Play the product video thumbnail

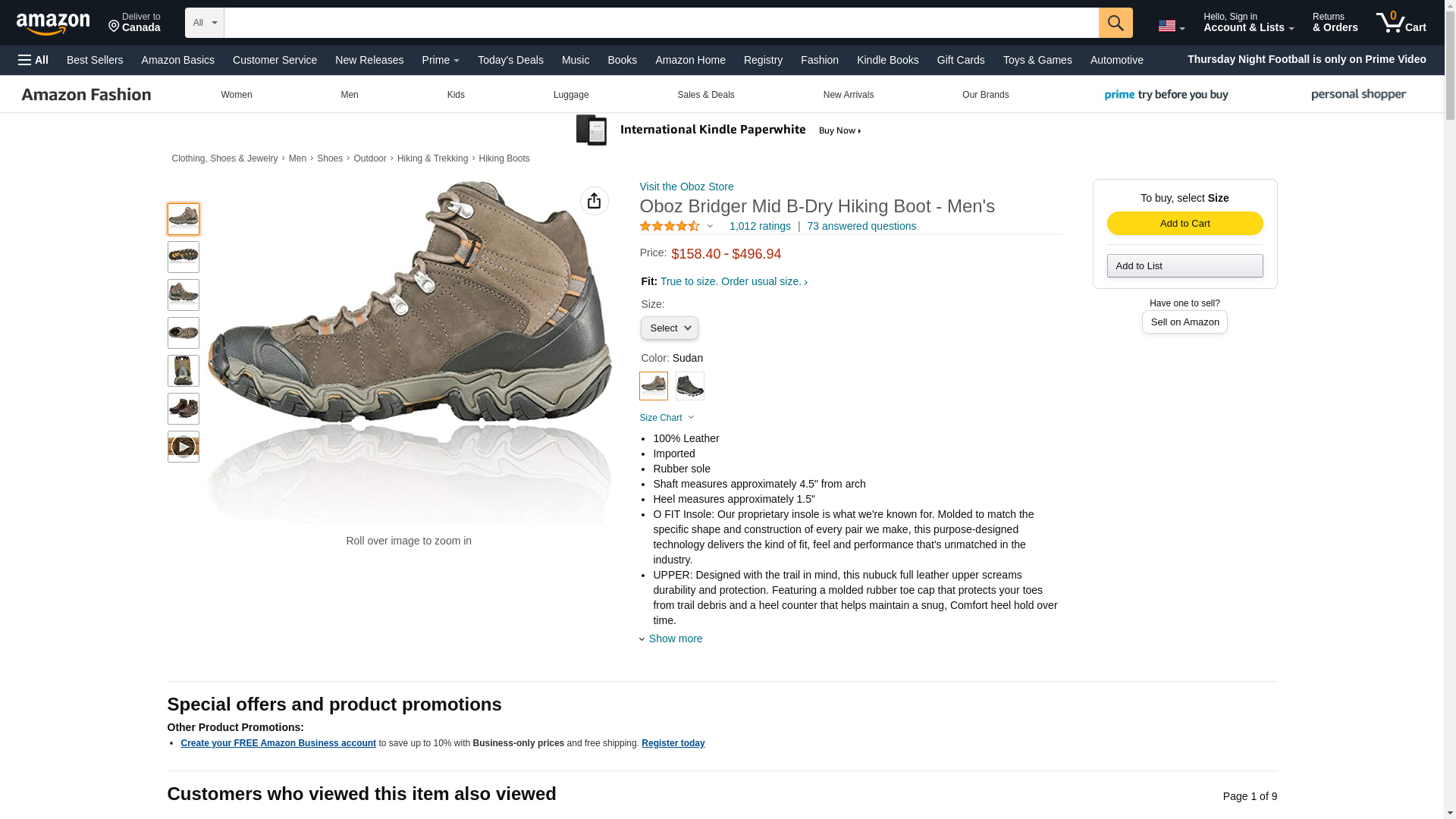[183, 447]
